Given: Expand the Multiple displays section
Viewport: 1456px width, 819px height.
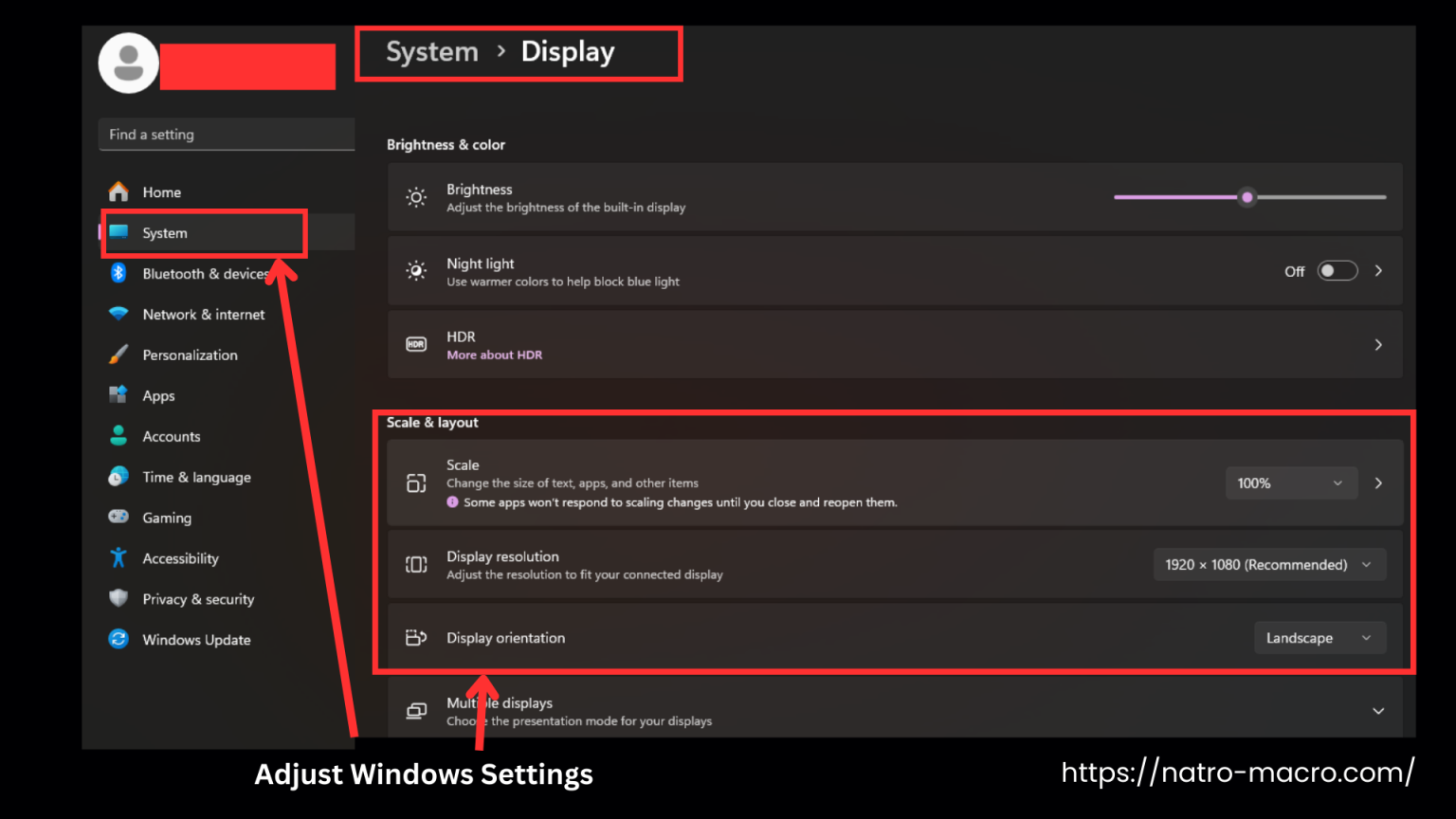Looking at the screenshot, I should pos(1378,709).
